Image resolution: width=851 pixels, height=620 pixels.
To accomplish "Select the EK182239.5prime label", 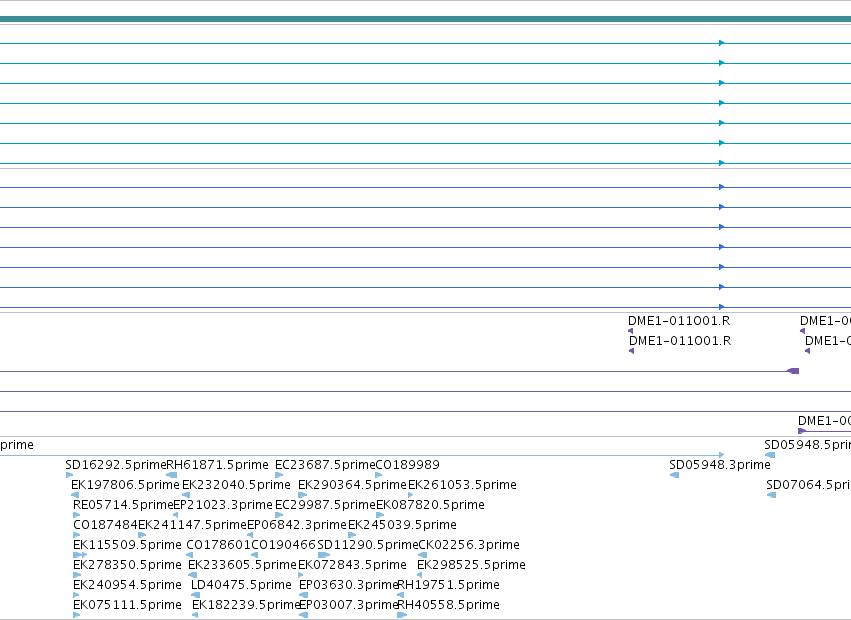I will pos(246,605).
